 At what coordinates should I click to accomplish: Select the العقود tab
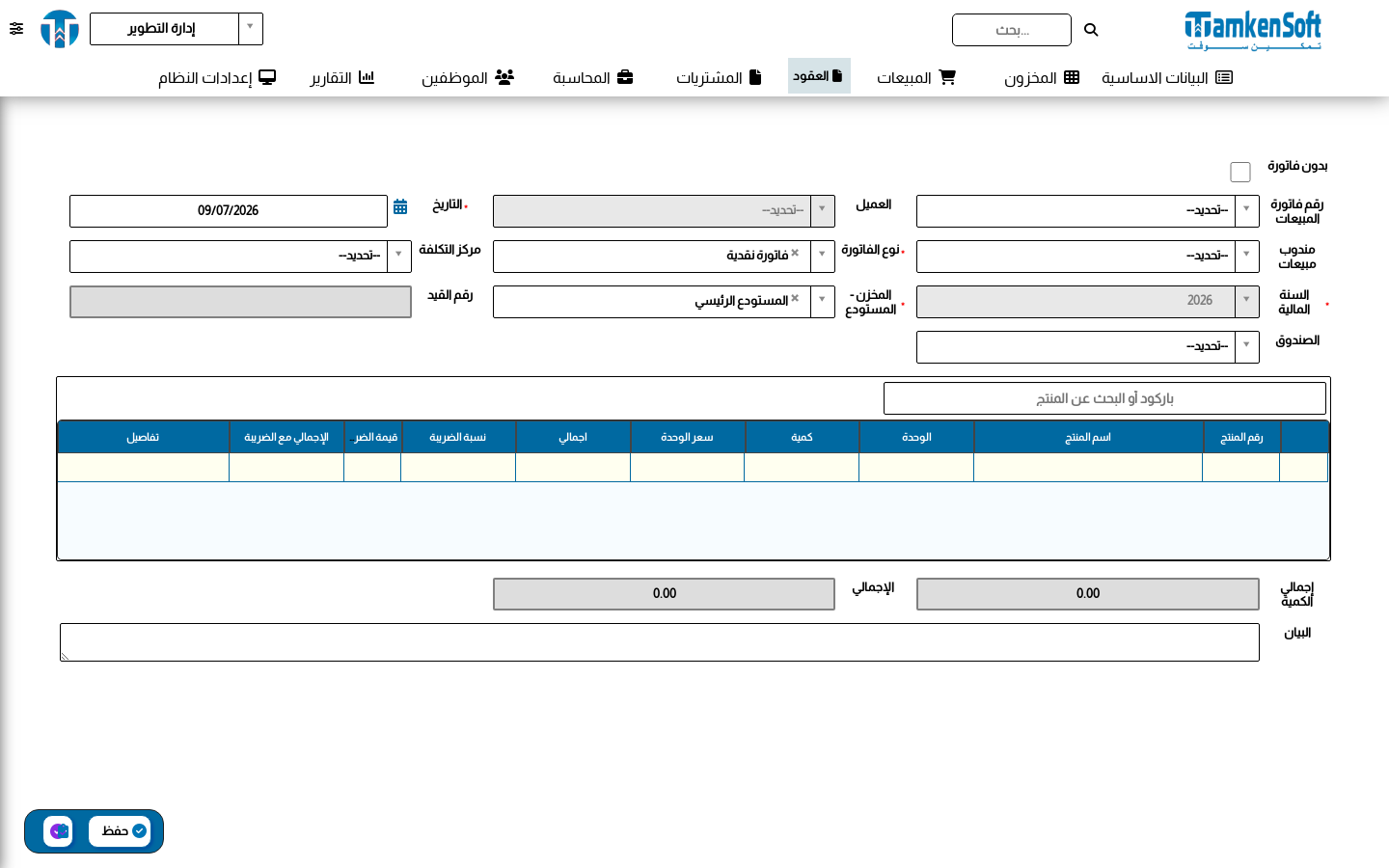click(819, 76)
